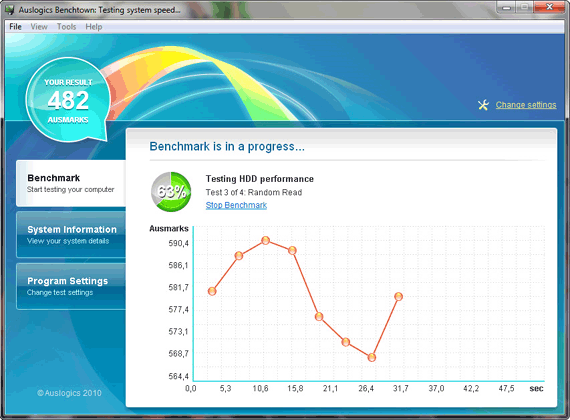Click the Stop Benchmark link
The height and width of the screenshot is (420, 570).
tap(236, 205)
